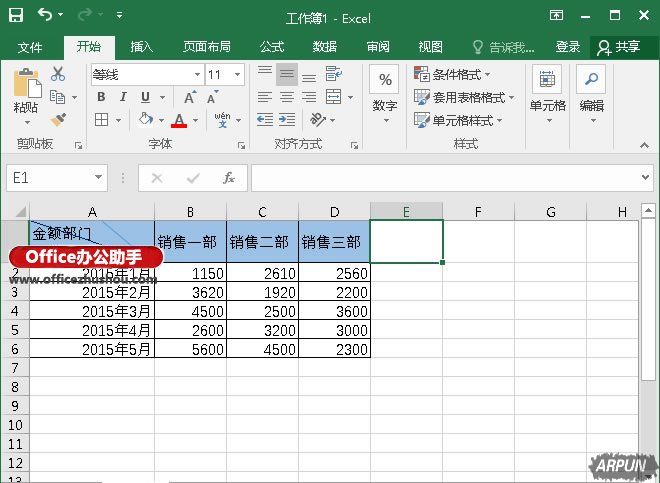Screen dimensions: 660x483
Task: Increase font size with large A
Action: pos(190,97)
